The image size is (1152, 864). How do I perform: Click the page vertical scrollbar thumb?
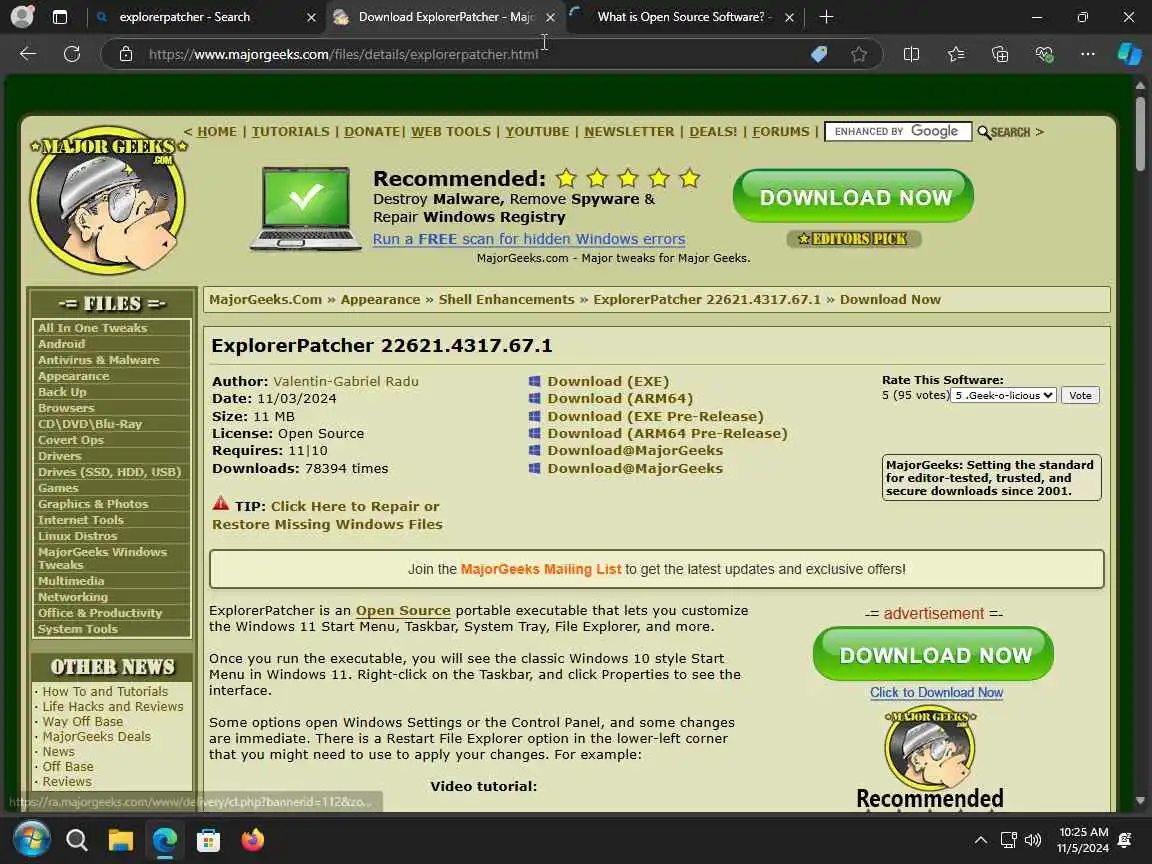tap(1140, 134)
